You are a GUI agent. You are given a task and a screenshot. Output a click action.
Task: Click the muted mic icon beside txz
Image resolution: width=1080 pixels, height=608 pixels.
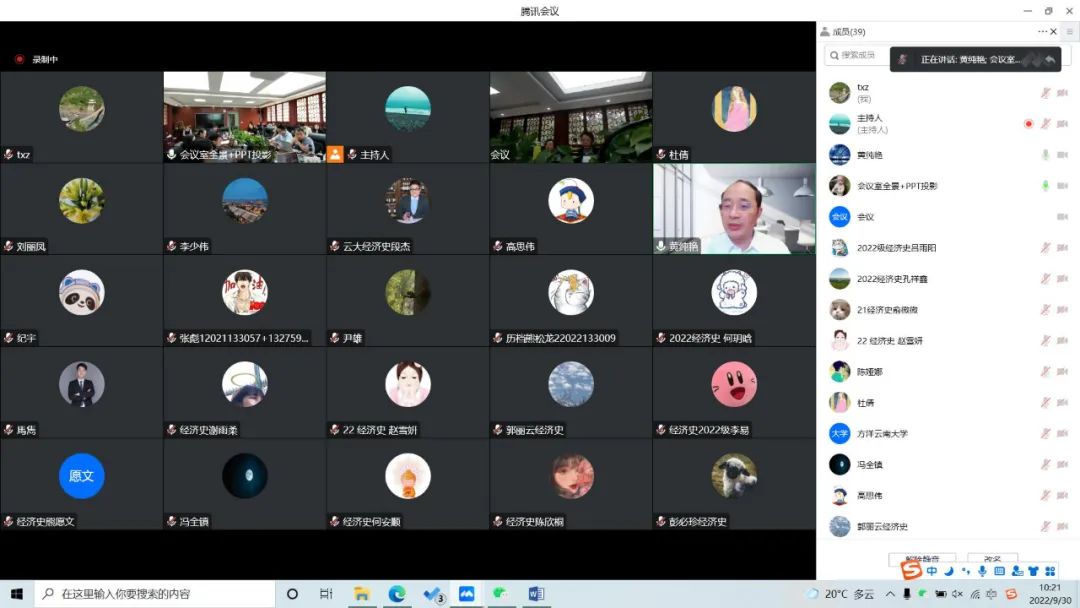pos(1045,93)
